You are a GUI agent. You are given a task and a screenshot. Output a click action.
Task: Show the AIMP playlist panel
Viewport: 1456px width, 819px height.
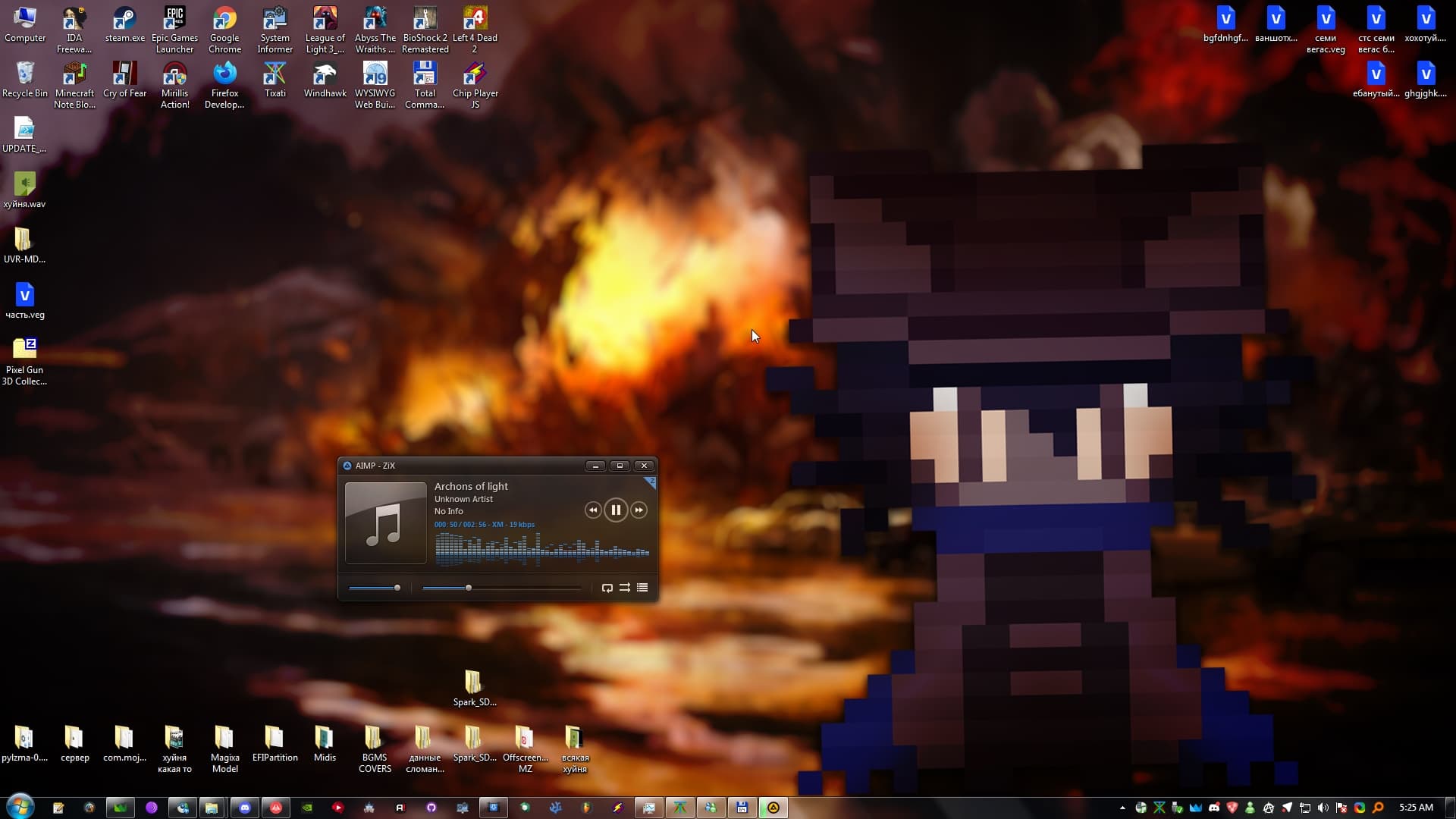[642, 588]
